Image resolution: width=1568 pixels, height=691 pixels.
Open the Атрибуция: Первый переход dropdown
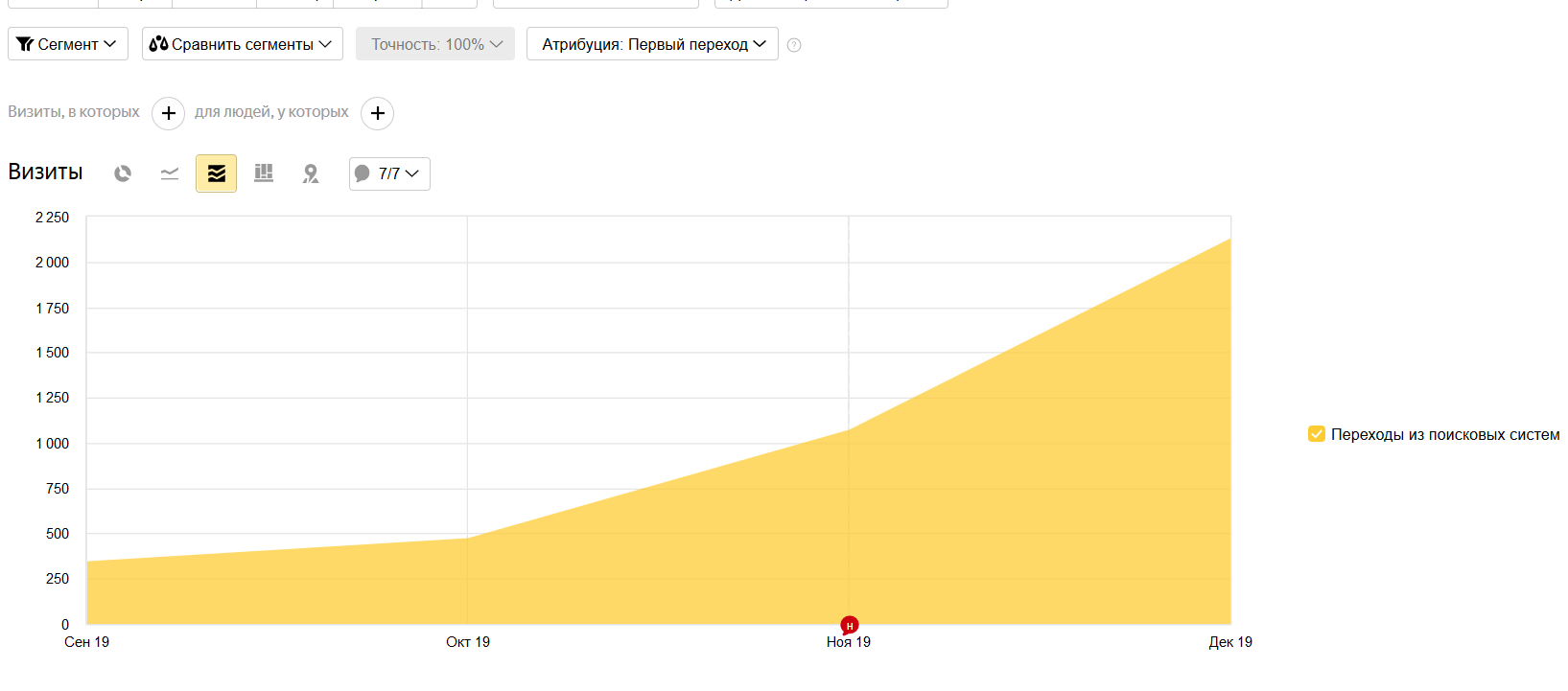tap(652, 44)
